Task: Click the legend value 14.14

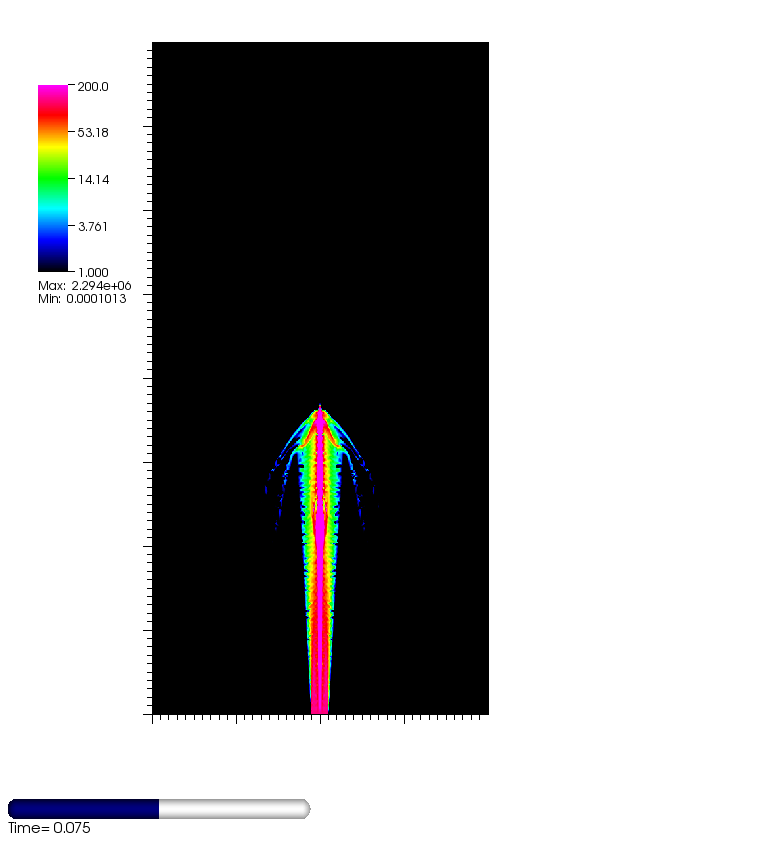Action: (93, 180)
